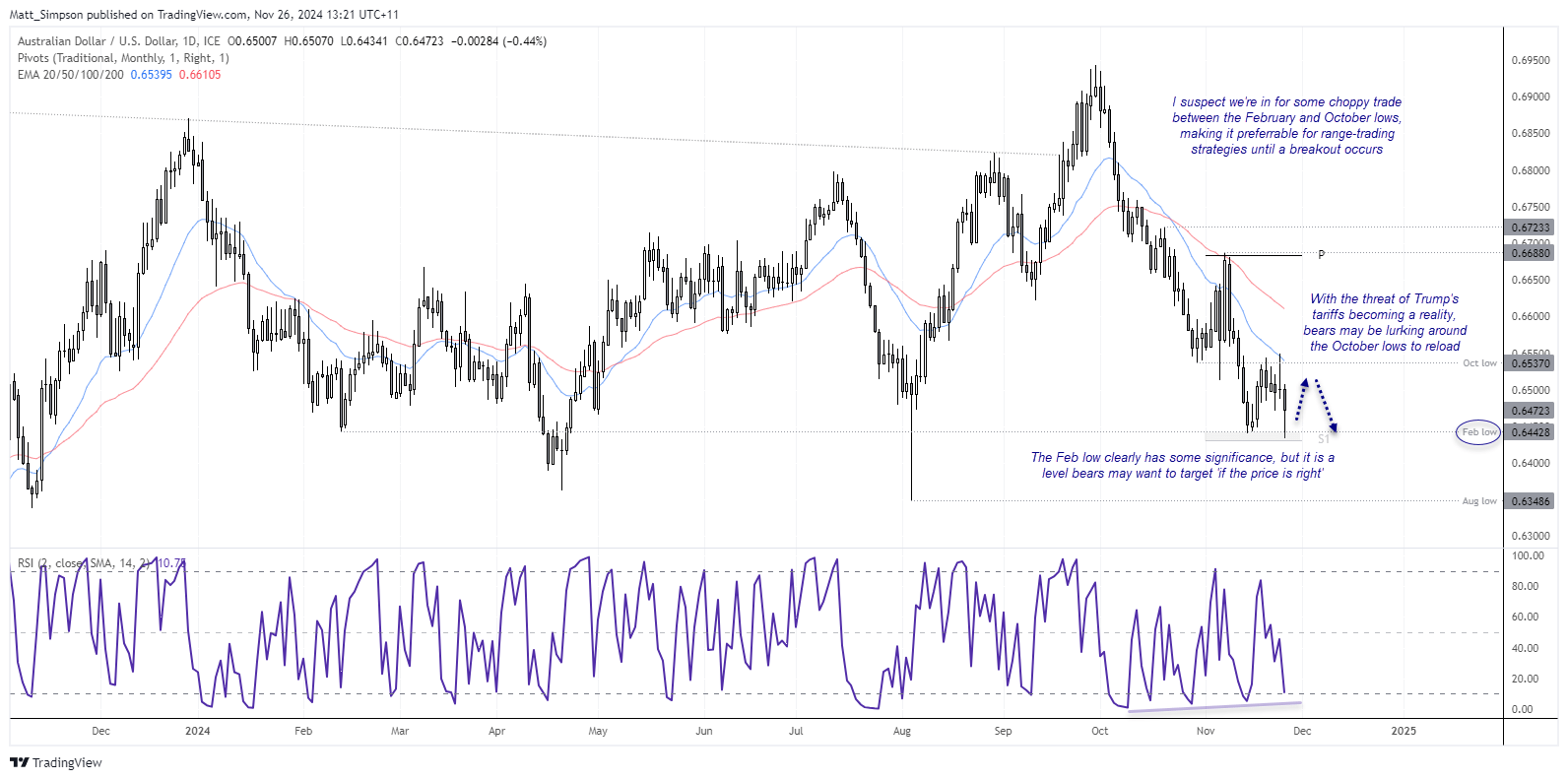The height and width of the screenshot is (780, 1568).
Task: Click the Oct label on time axis
Action: click(x=1099, y=731)
